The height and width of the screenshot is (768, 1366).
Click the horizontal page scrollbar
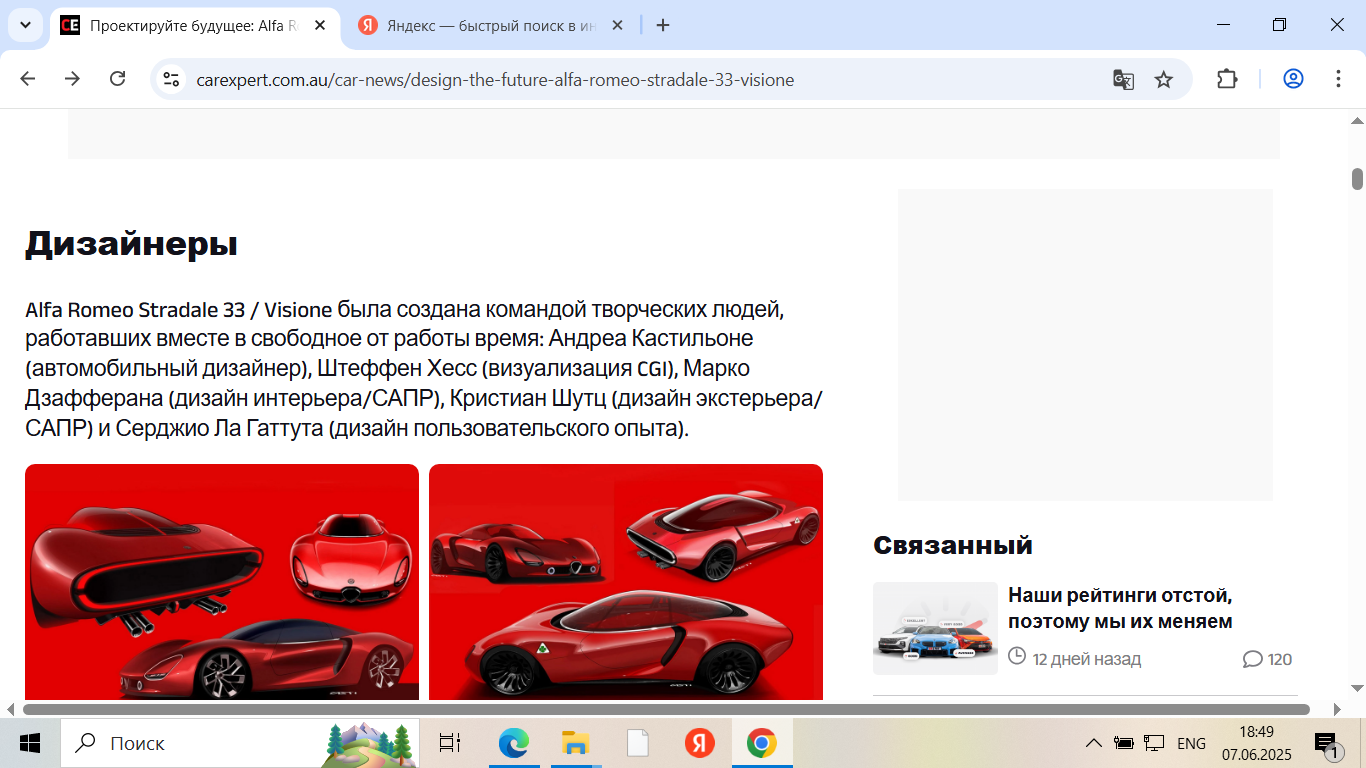(665, 709)
